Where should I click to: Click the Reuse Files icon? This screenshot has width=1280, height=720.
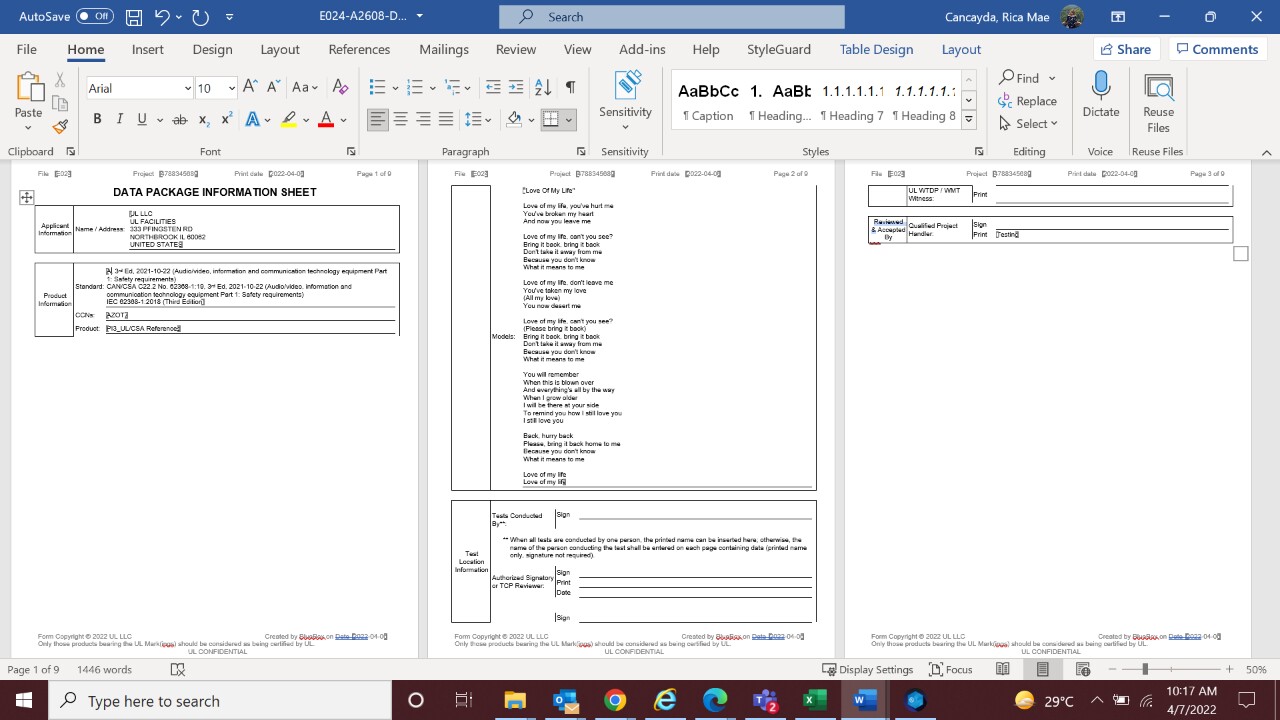click(1158, 104)
